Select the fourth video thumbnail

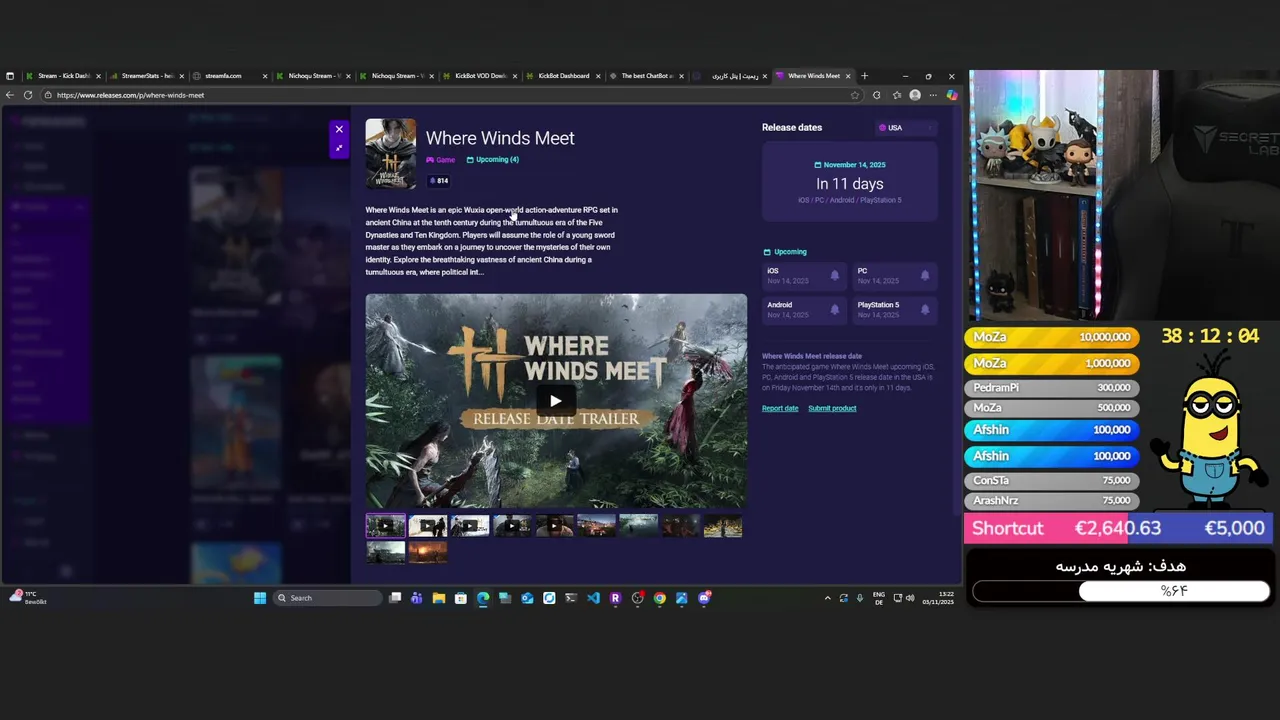512,526
